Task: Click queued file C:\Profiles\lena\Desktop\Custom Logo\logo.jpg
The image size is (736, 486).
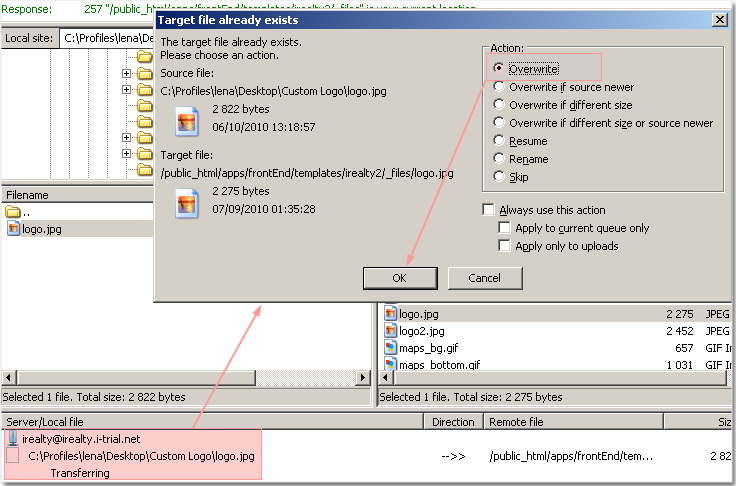Action: point(141,456)
